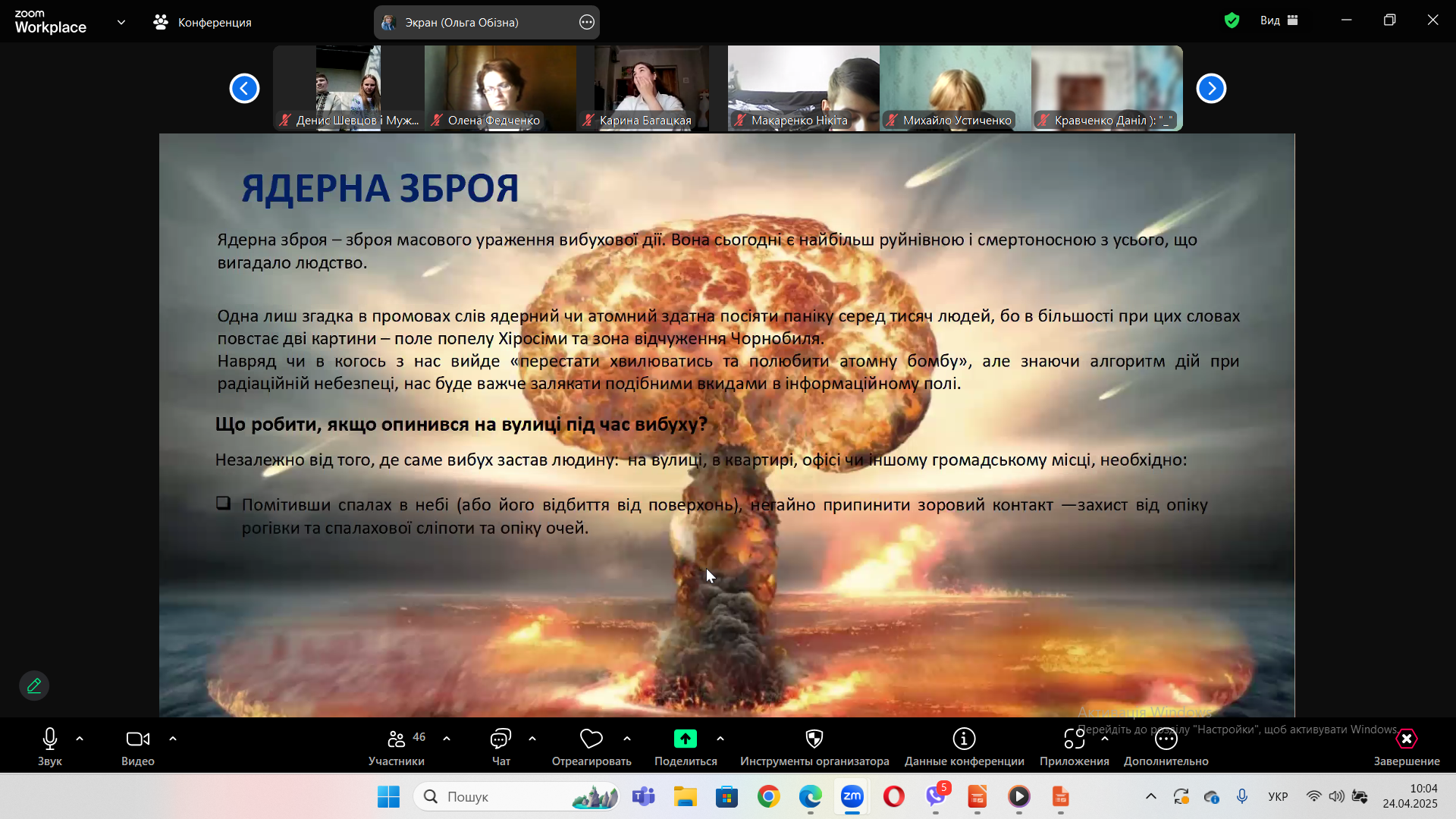The height and width of the screenshot is (819, 1456).
Task: Select Денис Шевцов video thumbnail
Action: [349, 88]
